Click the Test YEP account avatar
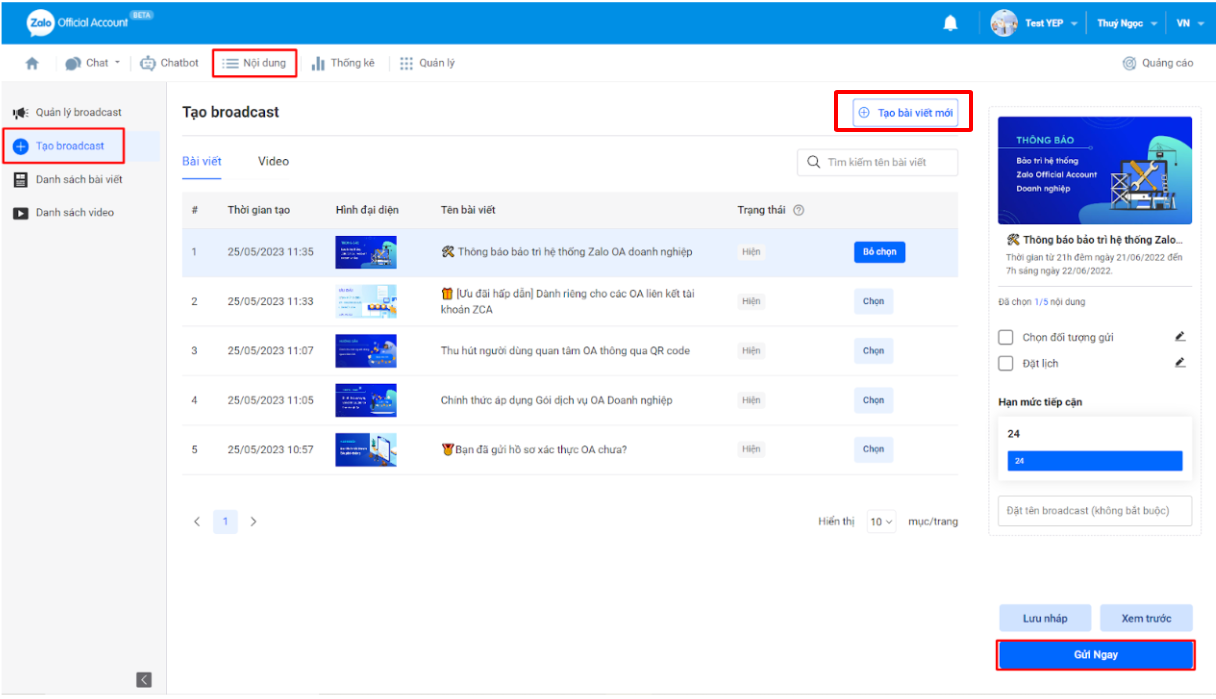1216x699 pixels. [1004, 23]
